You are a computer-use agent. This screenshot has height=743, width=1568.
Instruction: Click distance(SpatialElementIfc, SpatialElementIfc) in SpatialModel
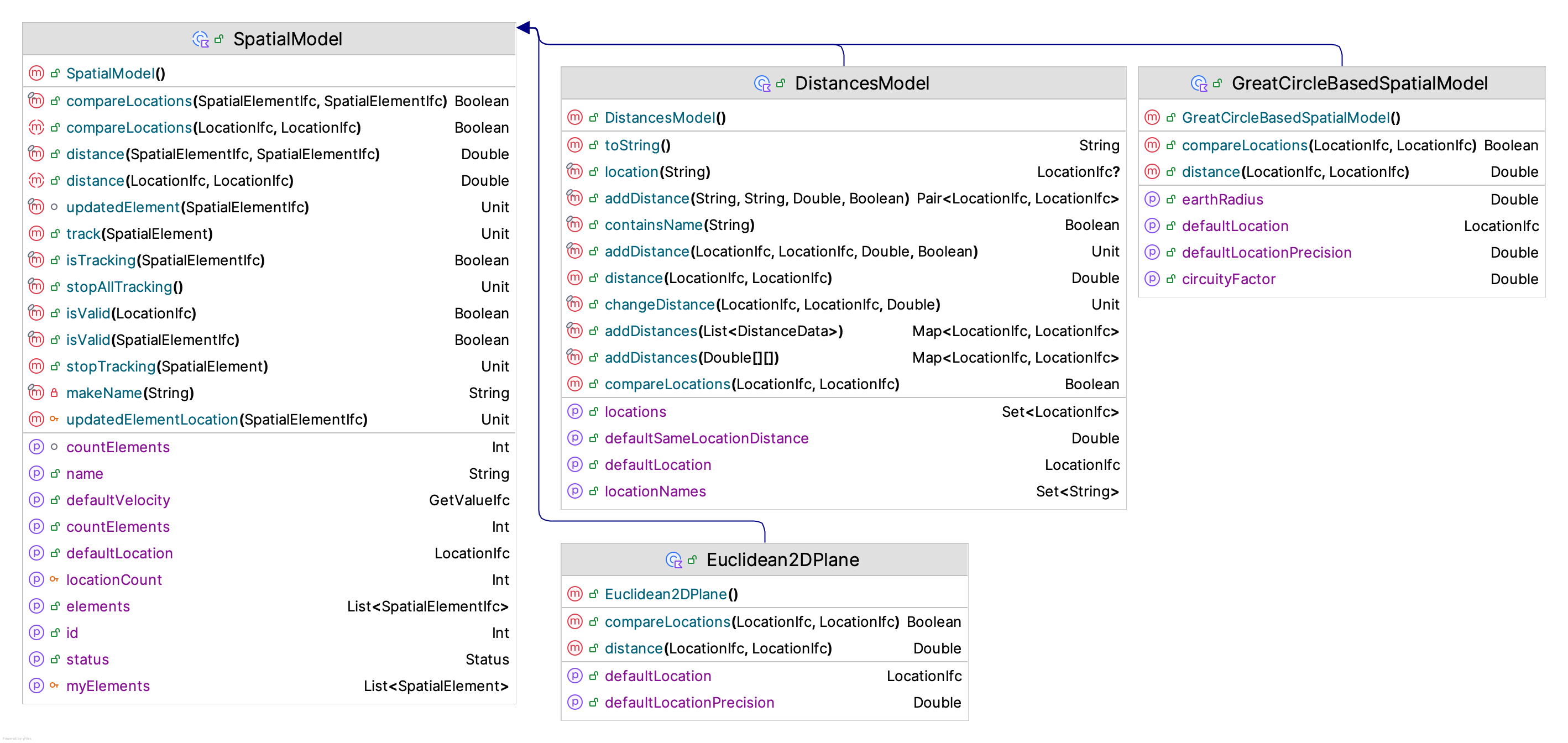tap(269, 154)
